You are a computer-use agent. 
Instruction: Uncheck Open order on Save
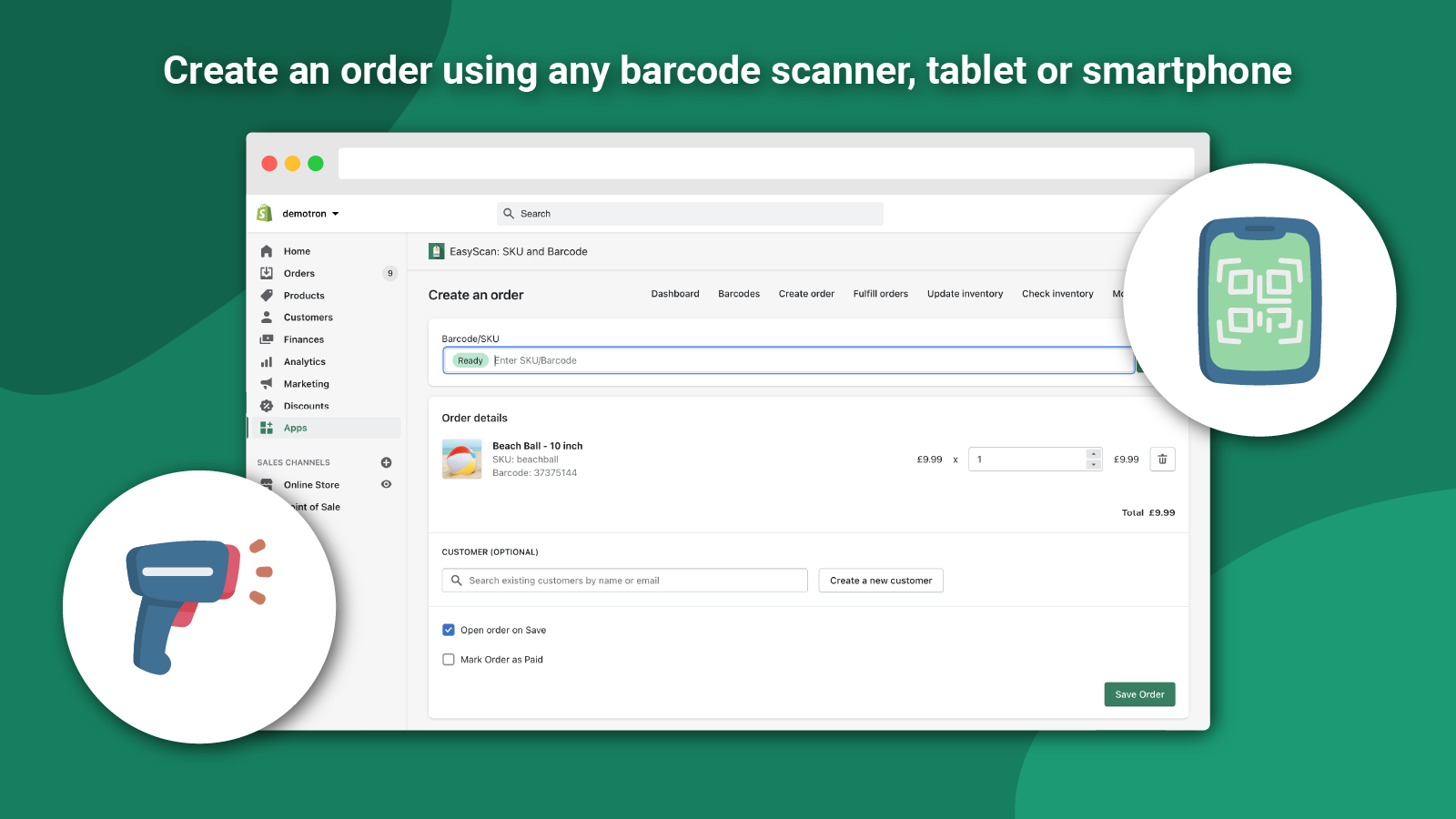(448, 629)
